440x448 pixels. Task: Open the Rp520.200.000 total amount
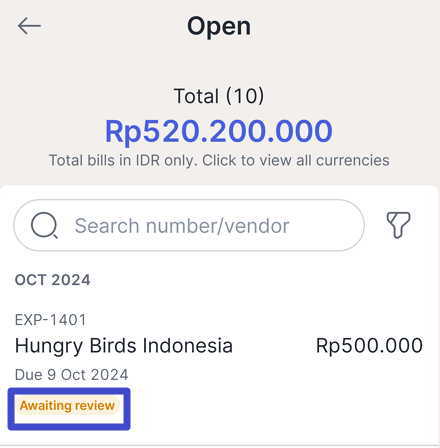pyautogui.click(x=219, y=131)
